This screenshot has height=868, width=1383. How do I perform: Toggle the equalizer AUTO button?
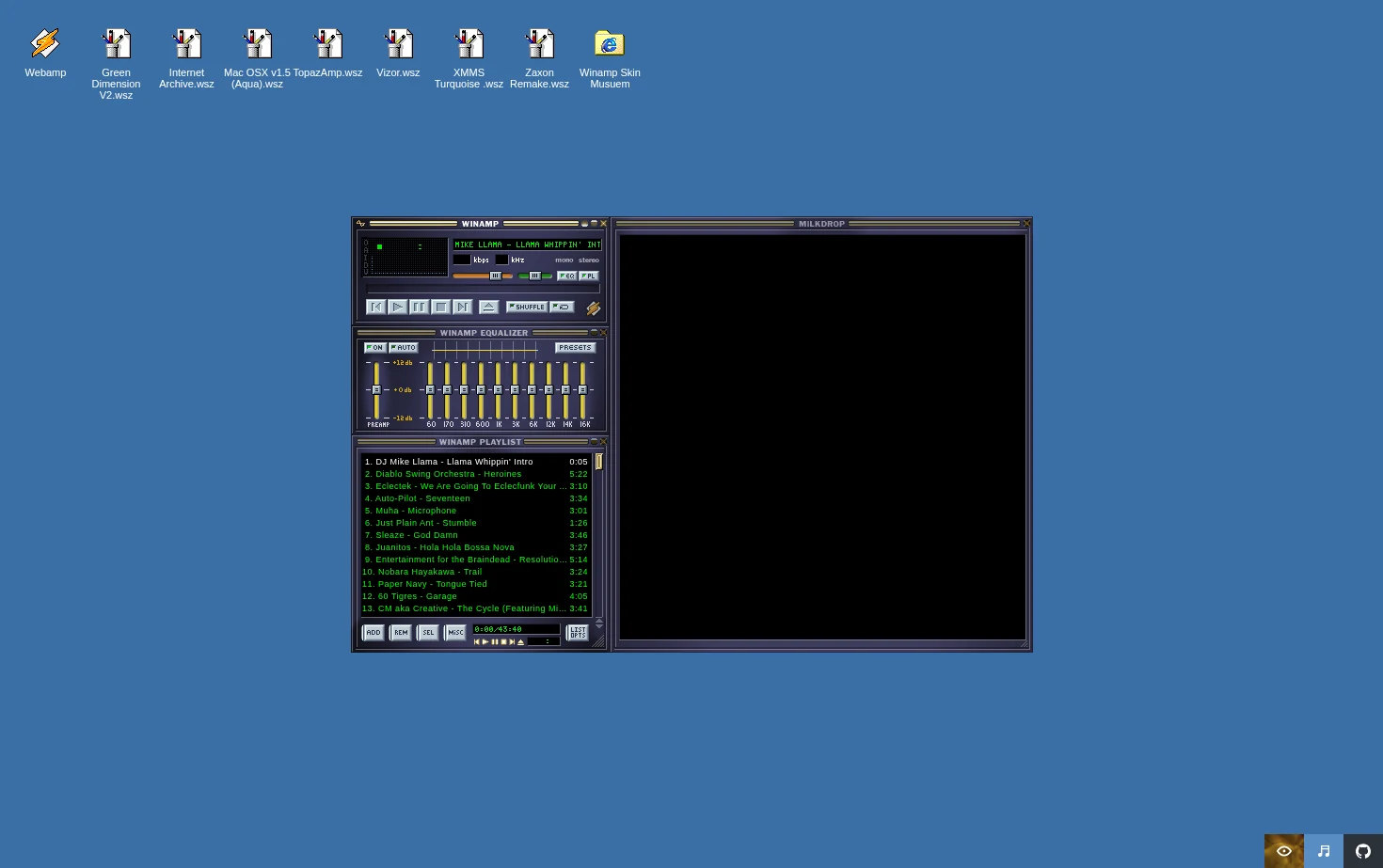click(x=404, y=348)
